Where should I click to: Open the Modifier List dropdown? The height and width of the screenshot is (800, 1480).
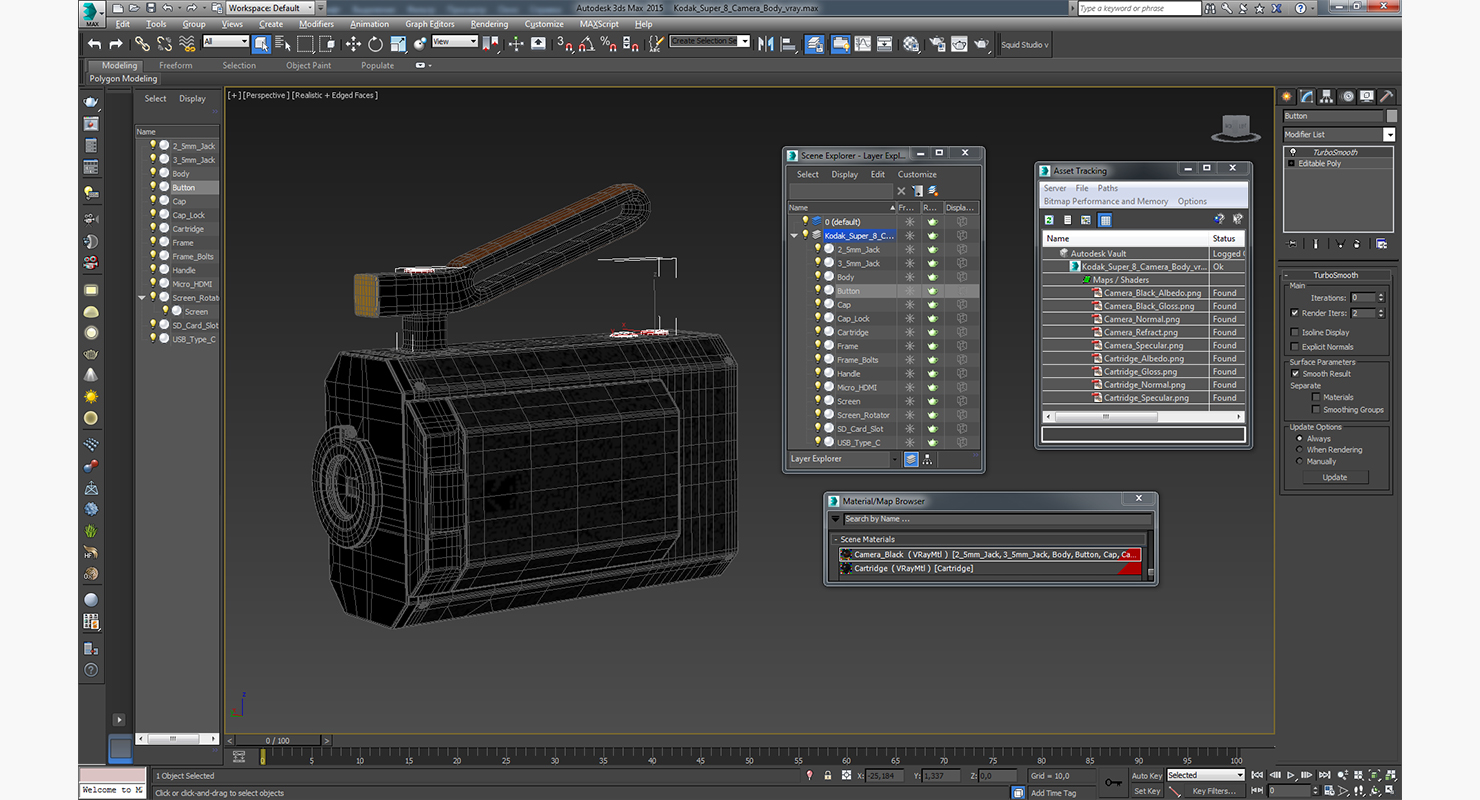pos(1339,135)
